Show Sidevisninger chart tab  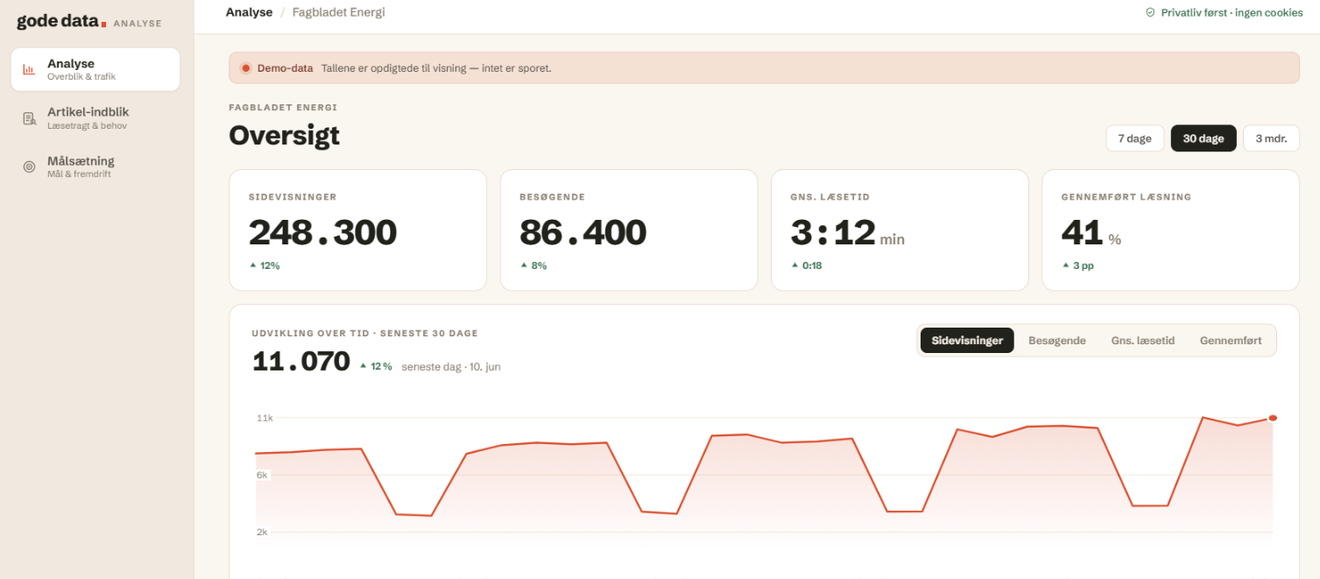pyautogui.click(x=967, y=340)
